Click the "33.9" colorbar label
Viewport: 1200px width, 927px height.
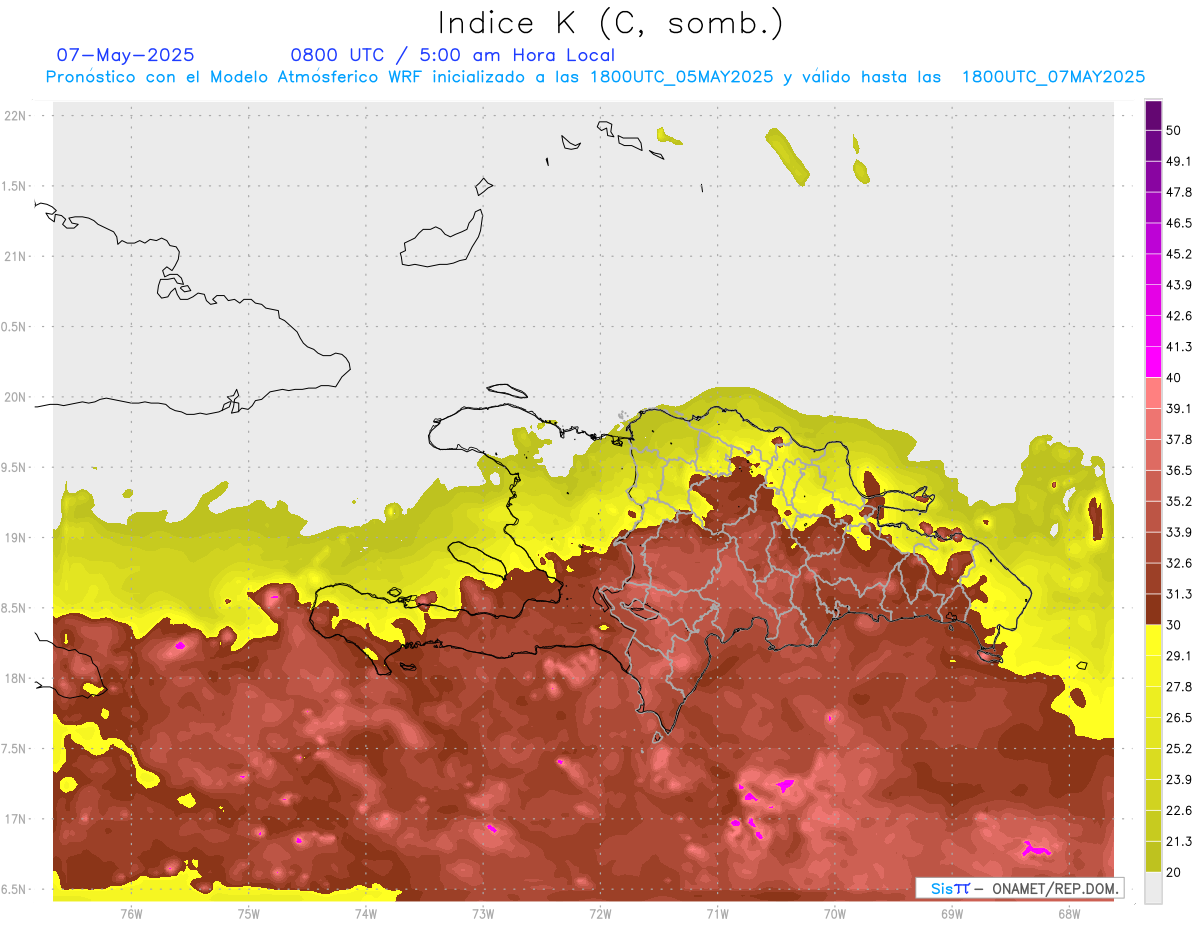pos(1178,532)
